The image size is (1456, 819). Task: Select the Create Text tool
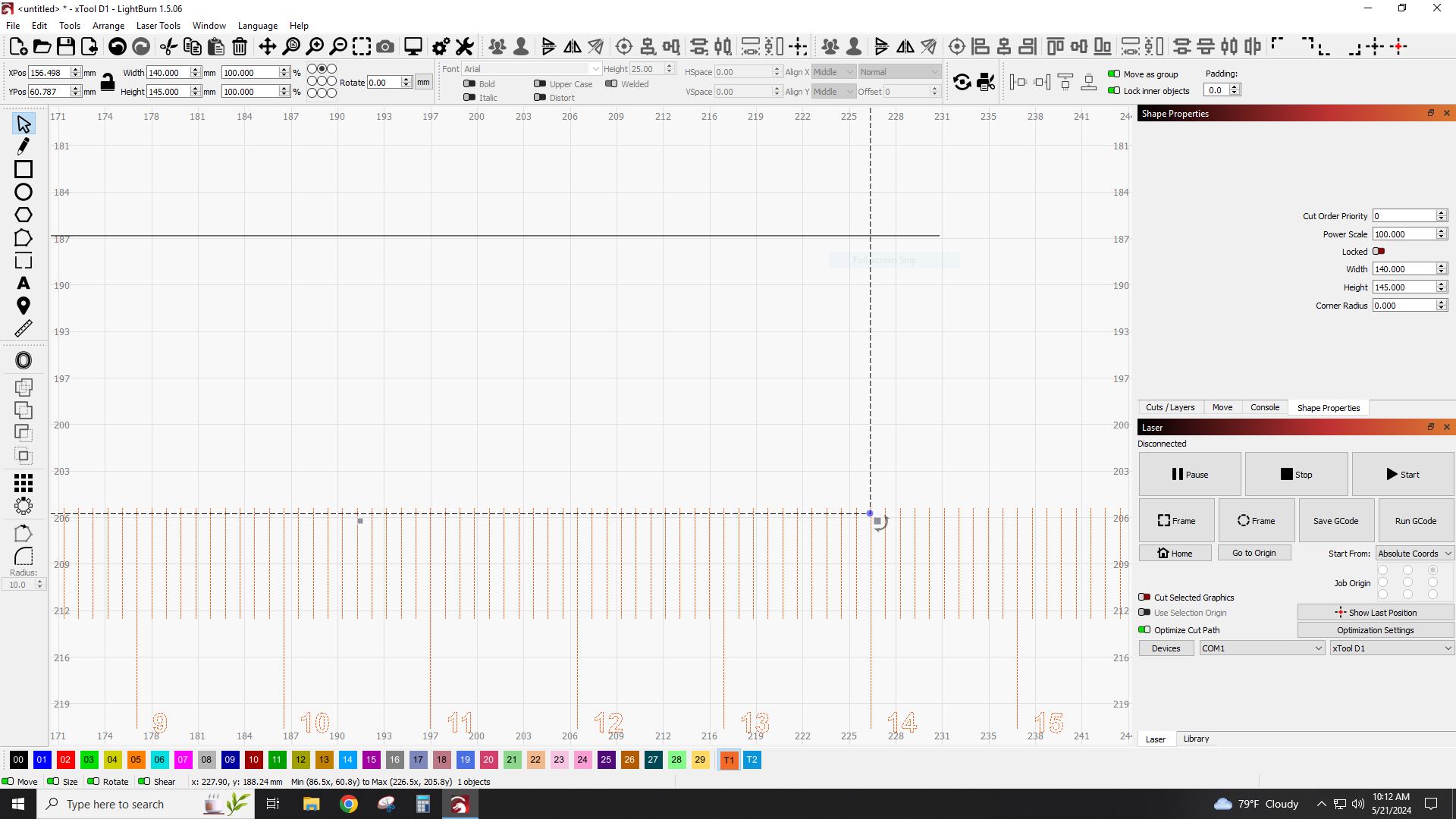[x=23, y=284]
